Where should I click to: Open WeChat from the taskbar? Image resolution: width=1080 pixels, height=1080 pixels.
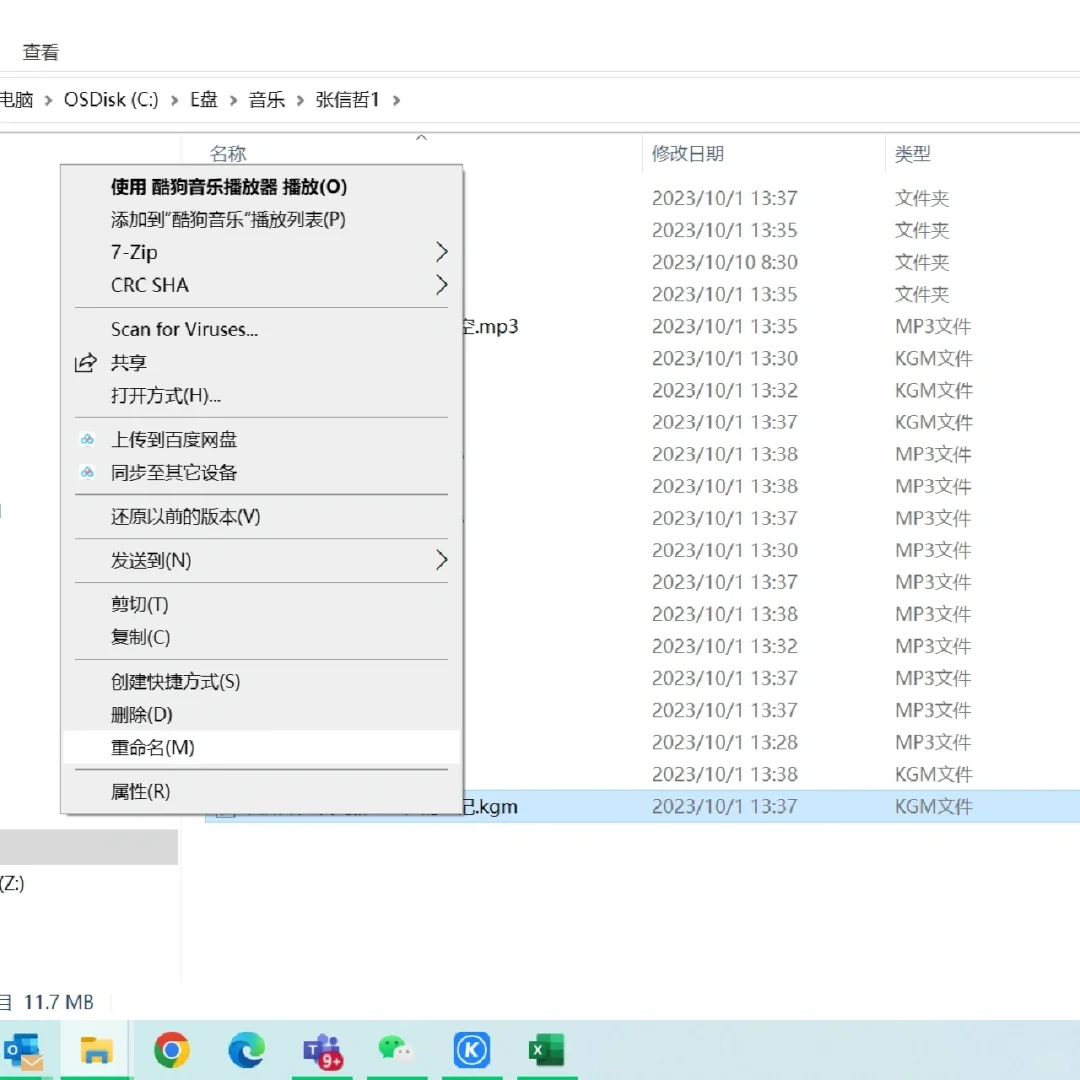tap(396, 1050)
